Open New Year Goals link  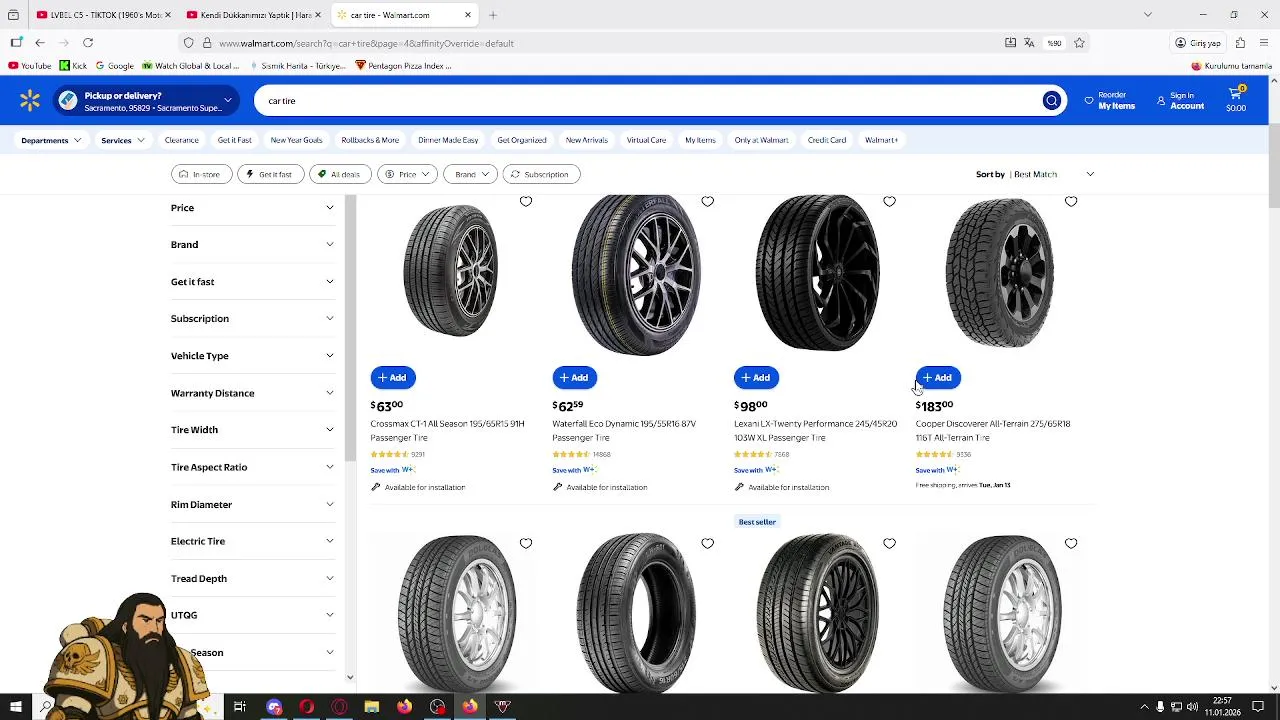pyautogui.click(x=296, y=140)
